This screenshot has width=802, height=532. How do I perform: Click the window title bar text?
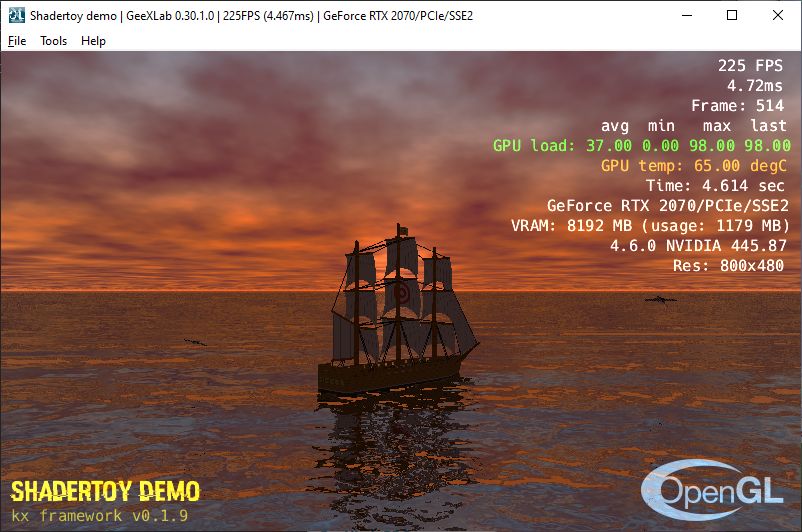tap(251, 16)
